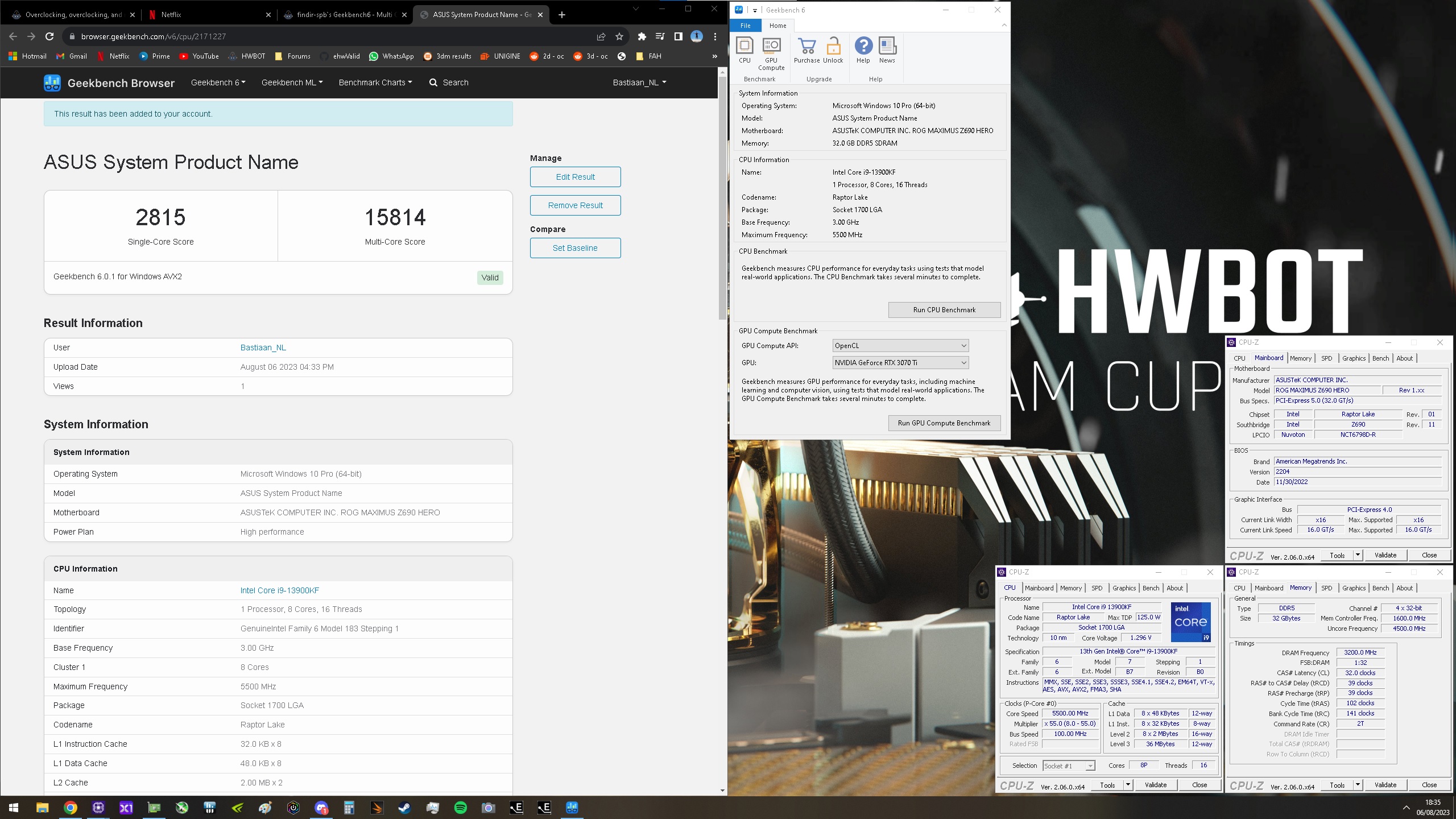Open Calculator from the taskbar
Viewport: 1456px width, 819px height.
[x=349, y=808]
